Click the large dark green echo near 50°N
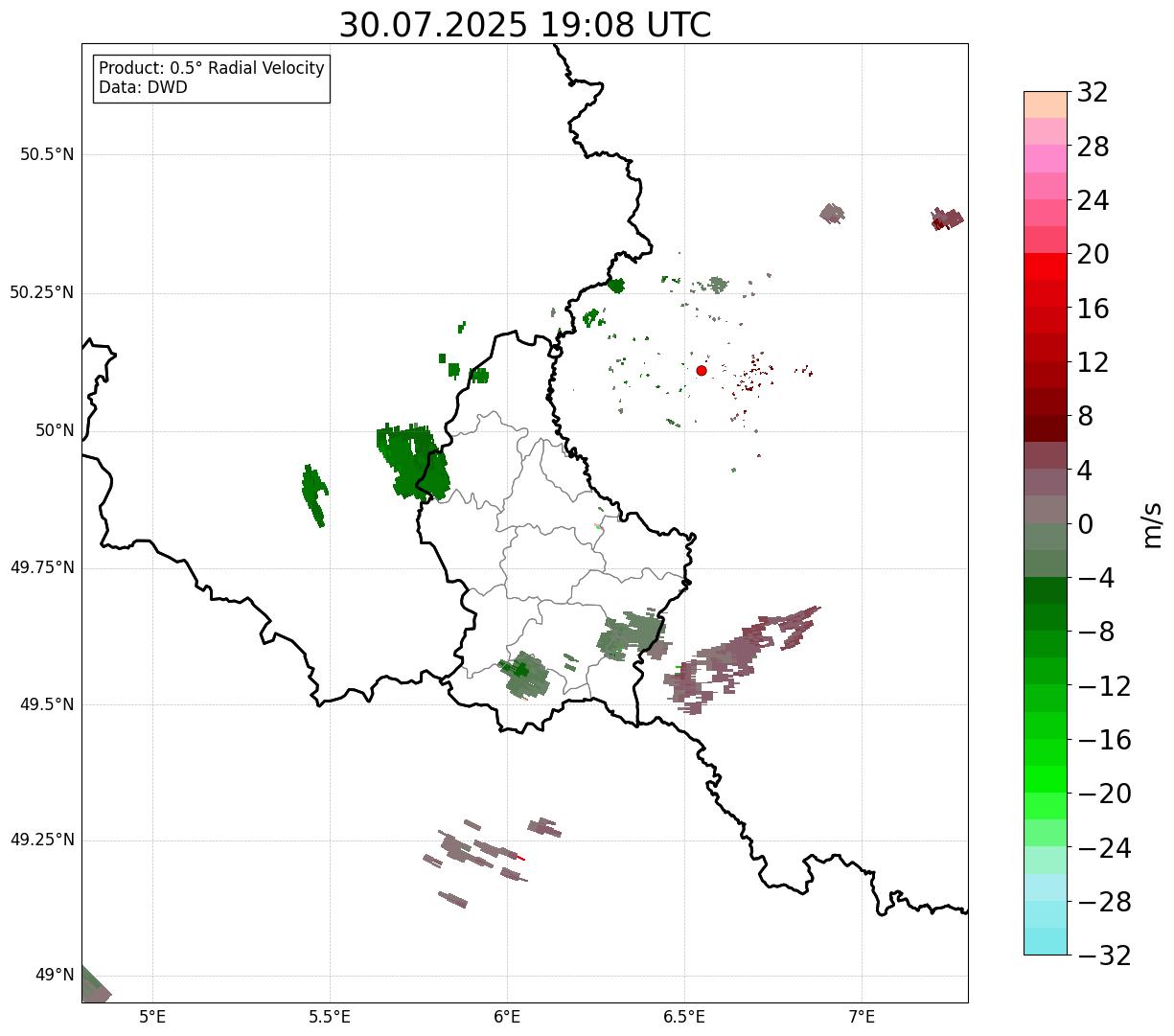 [413, 461]
